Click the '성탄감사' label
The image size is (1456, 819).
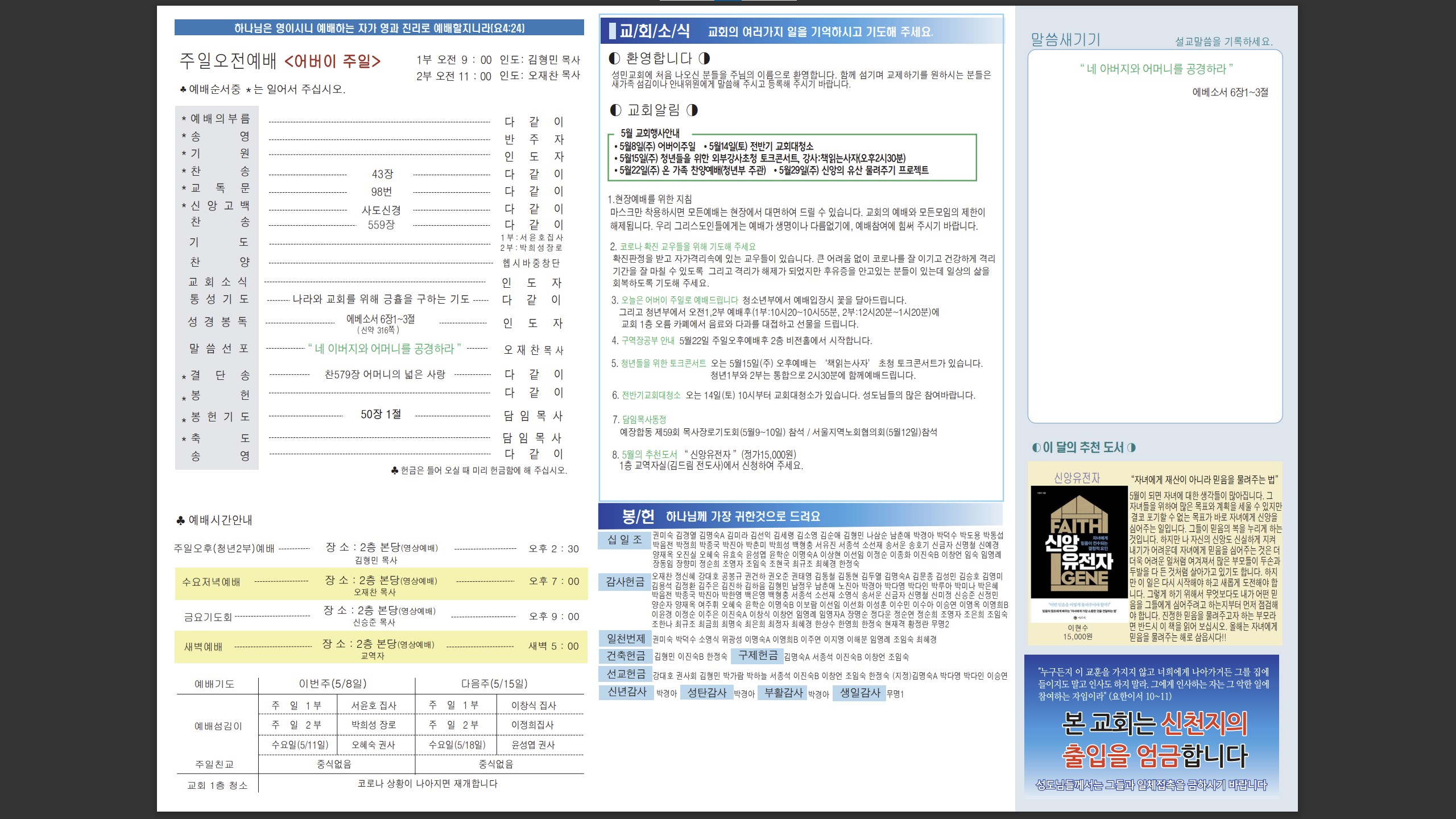(706, 692)
